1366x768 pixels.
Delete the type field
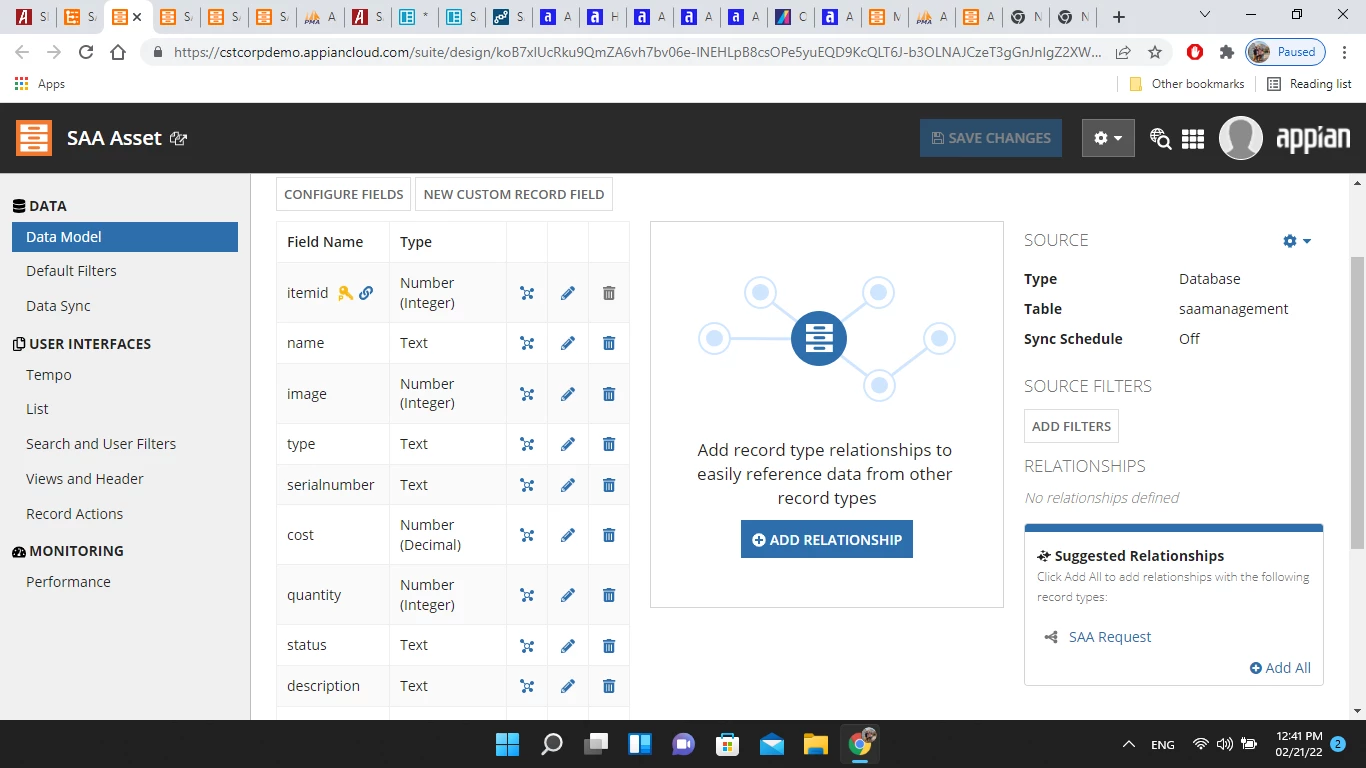(x=609, y=444)
